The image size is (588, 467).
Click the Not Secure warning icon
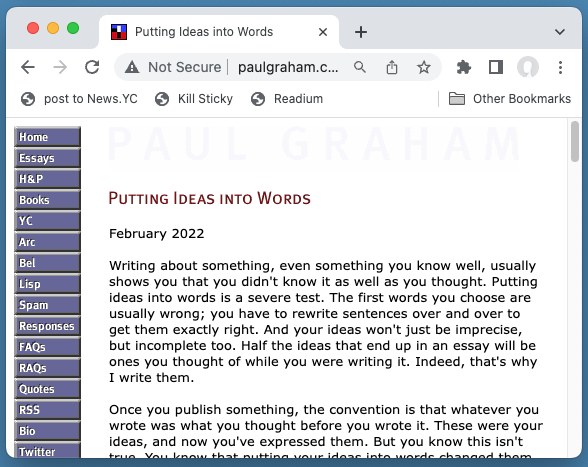(132, 68)
